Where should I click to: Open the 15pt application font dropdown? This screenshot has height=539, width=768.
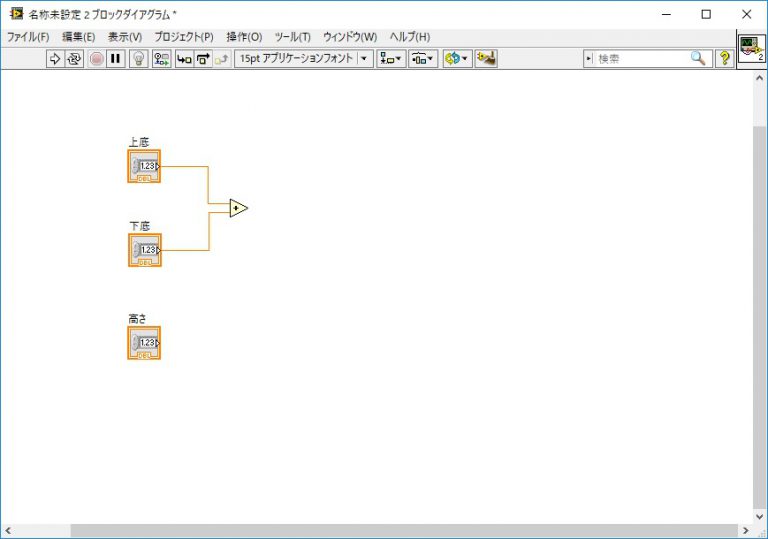click(303, 58)
